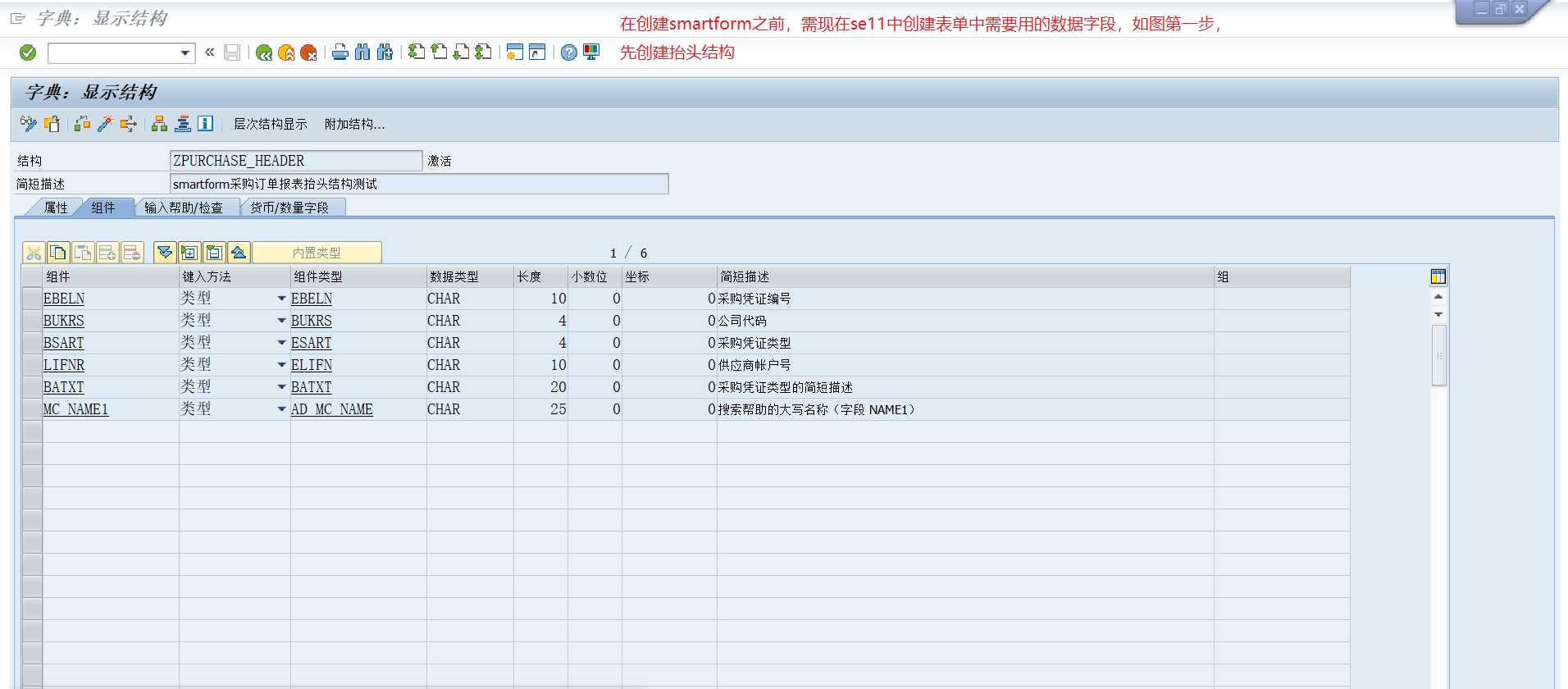Open the window menu icon at top-left
Viewport: 1568px width, 689px height.
(17, 18)
